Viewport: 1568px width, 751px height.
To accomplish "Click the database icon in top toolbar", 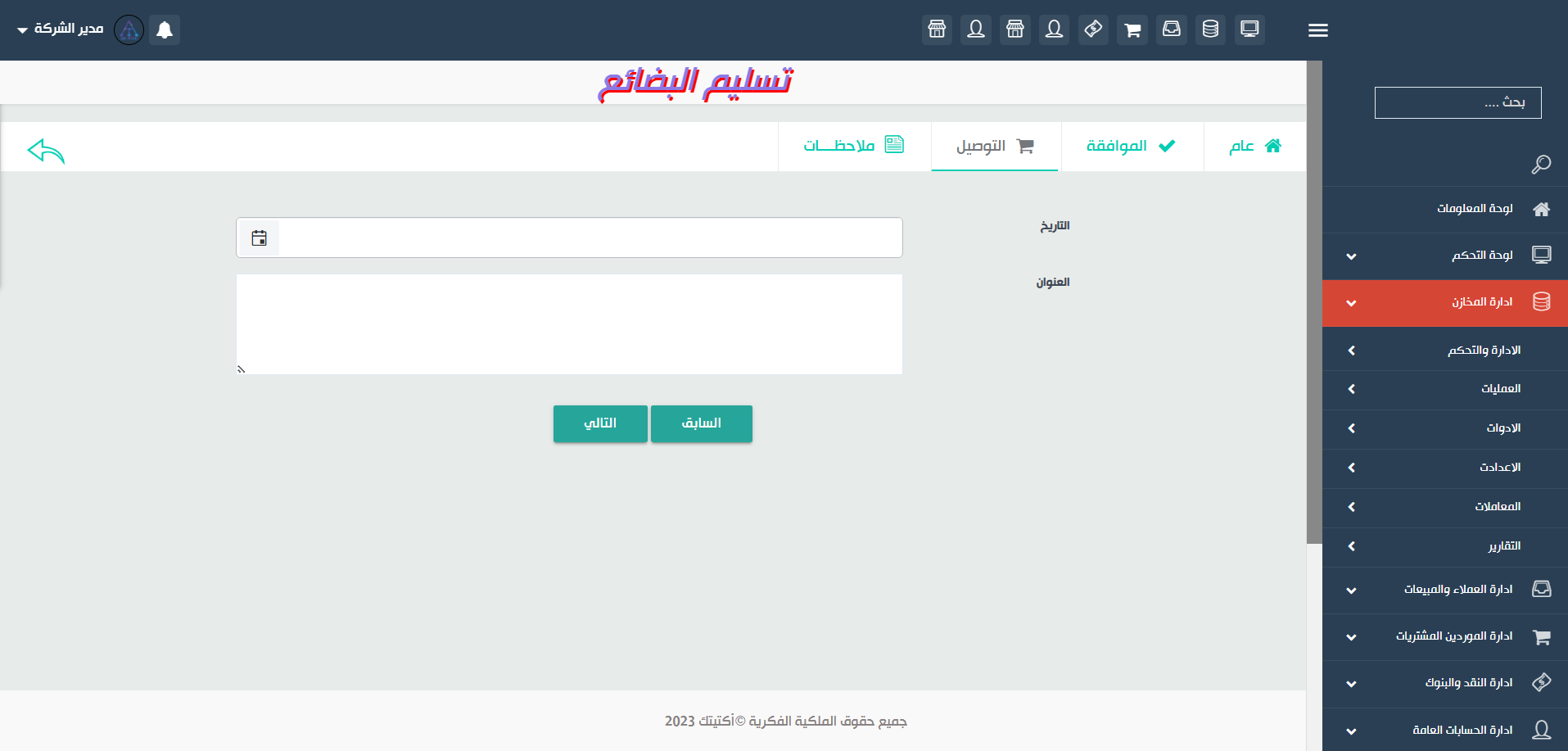I will 1210,29.
